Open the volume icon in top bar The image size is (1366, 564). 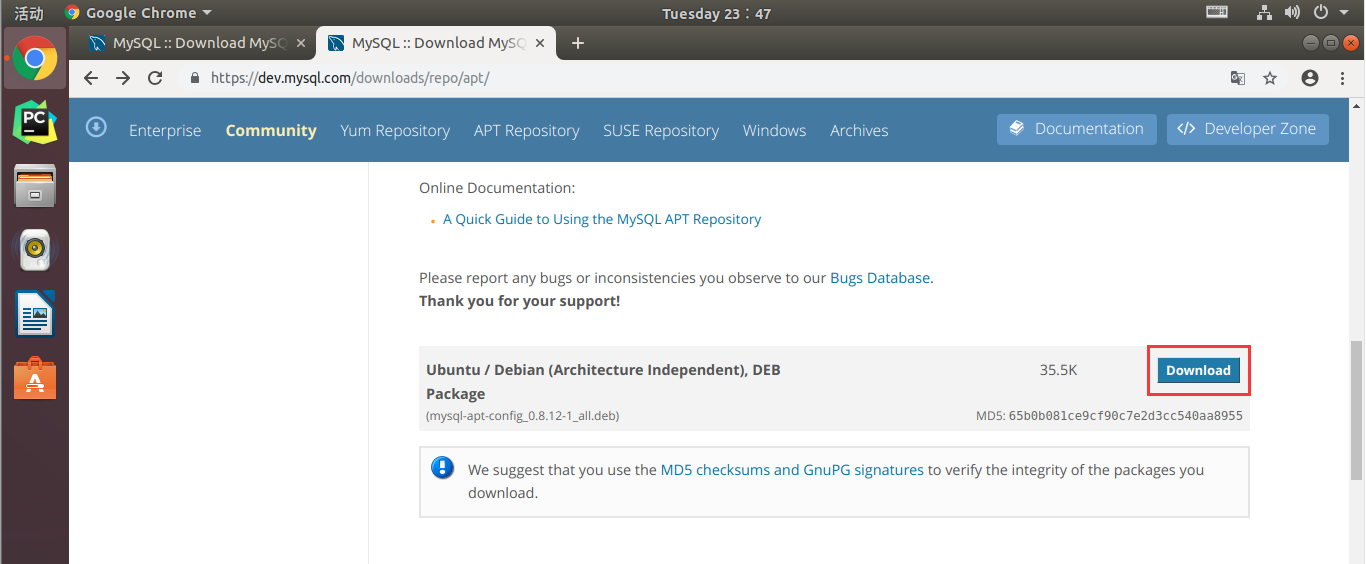(x=1292, y=13)
